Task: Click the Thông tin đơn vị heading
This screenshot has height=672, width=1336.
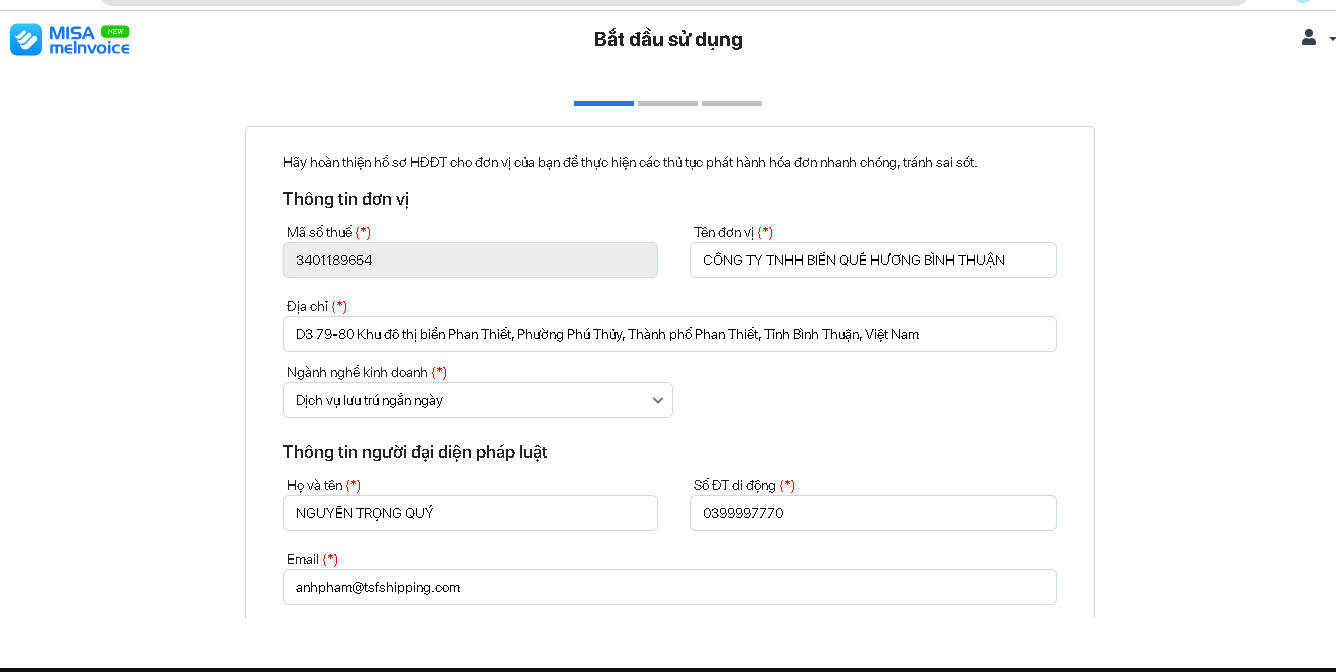Action: click(346, 199)
